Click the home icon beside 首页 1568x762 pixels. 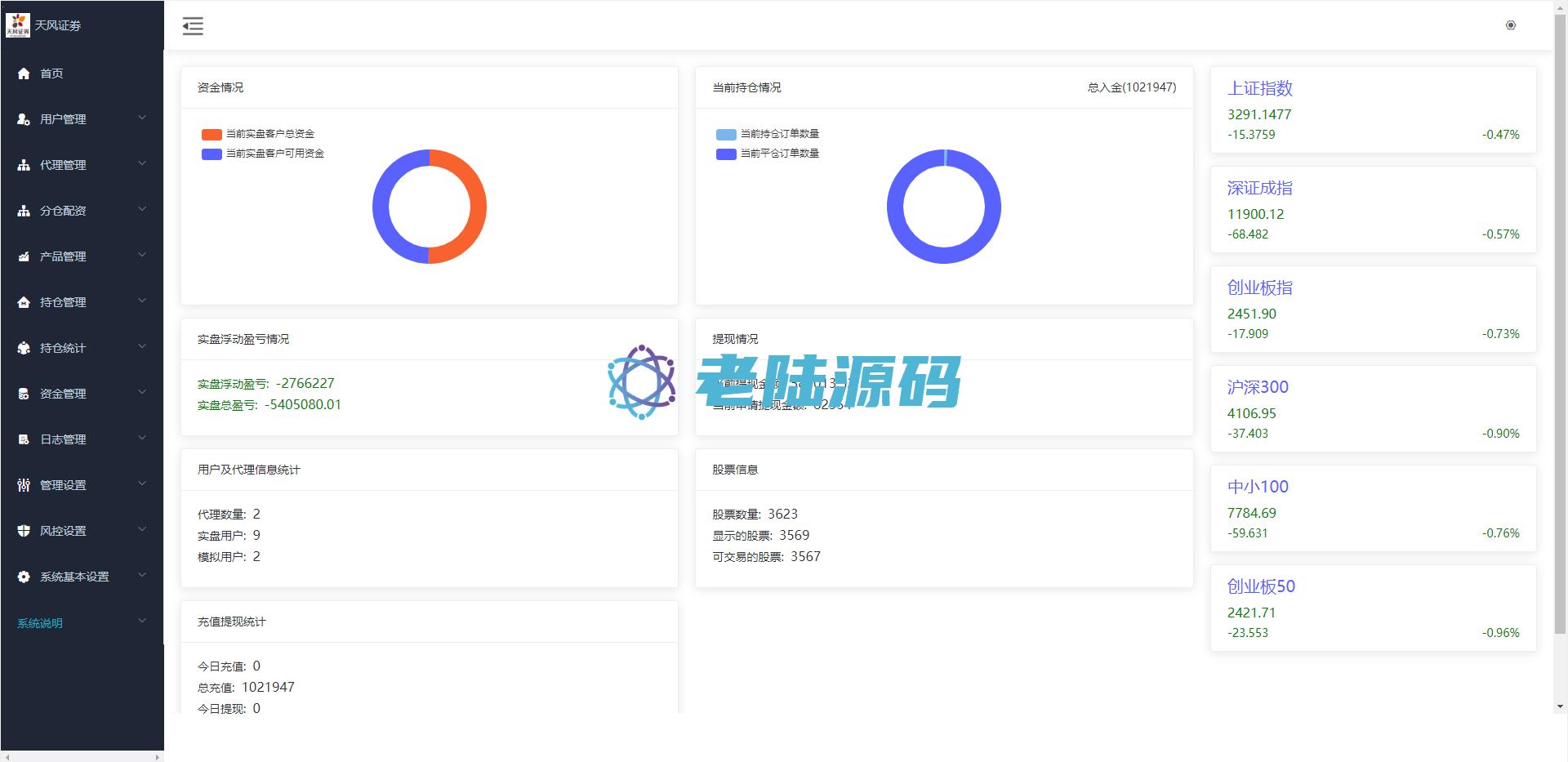24,74
